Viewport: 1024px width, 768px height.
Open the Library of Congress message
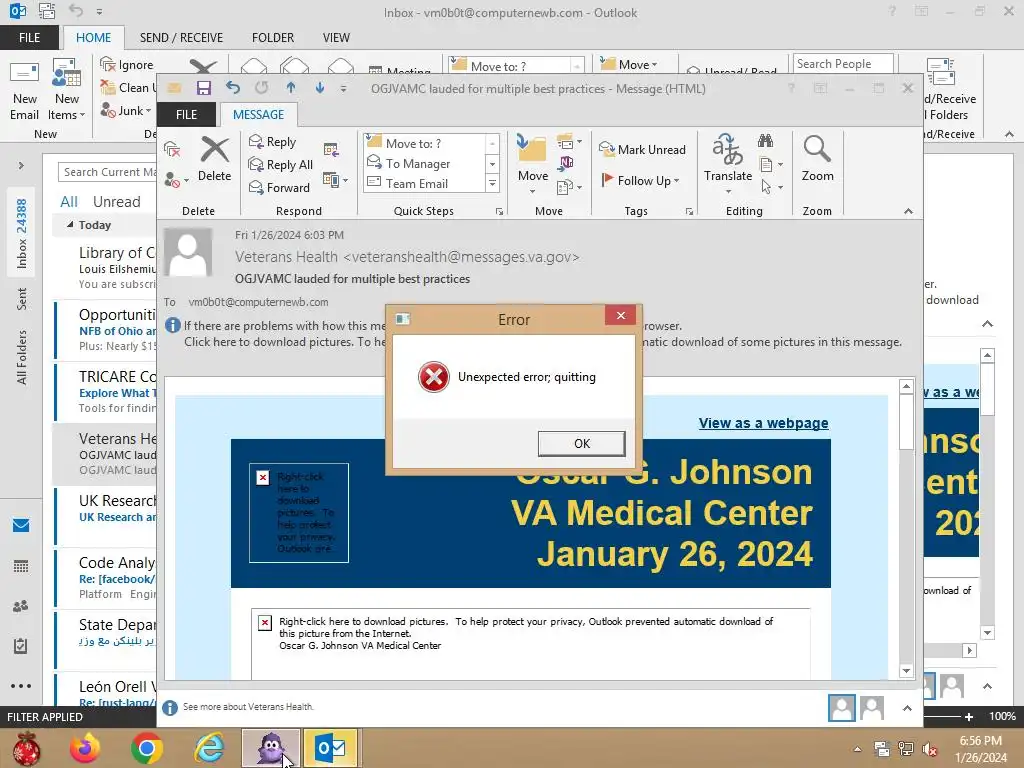click(106, 268)
